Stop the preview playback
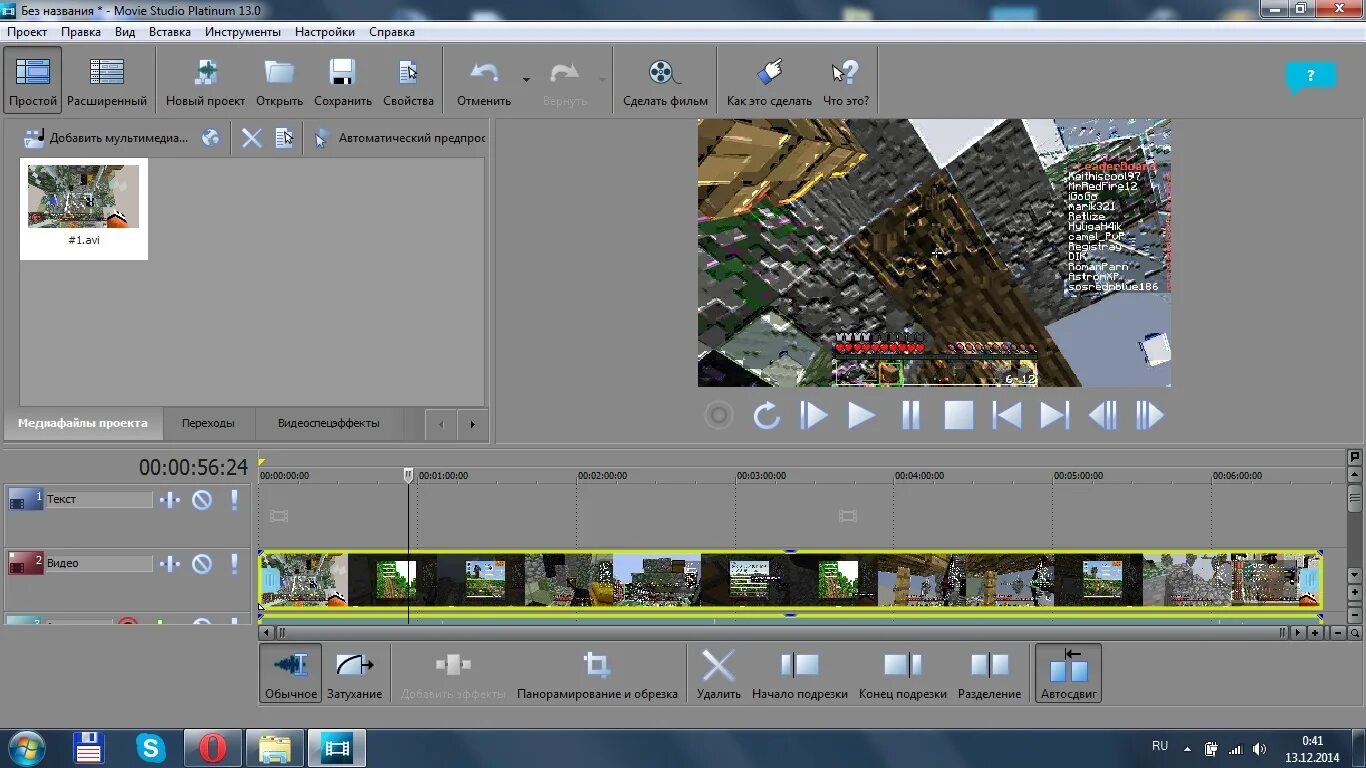 click(x=958, y=415)
